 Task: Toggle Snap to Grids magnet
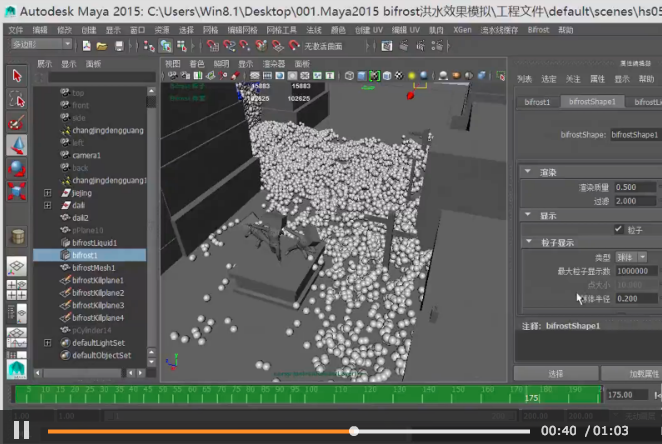[213, 46]
